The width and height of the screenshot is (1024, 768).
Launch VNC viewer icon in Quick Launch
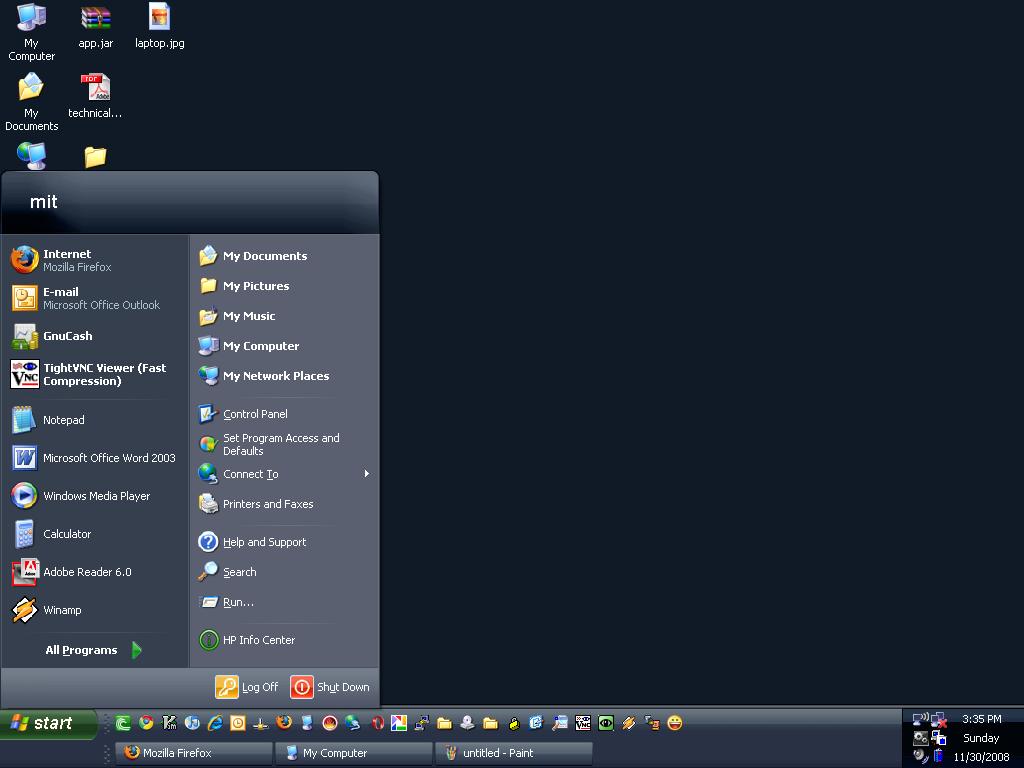click(x=583, y=722)
